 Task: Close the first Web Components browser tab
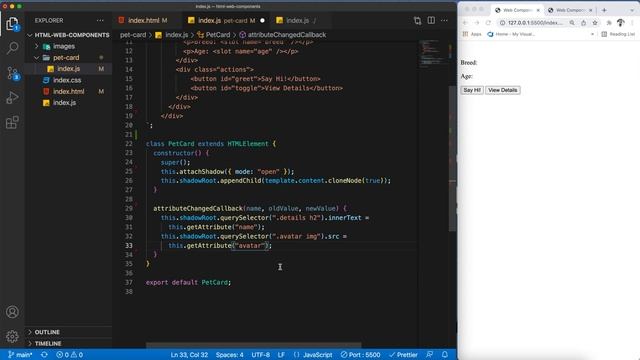[538, 10]
